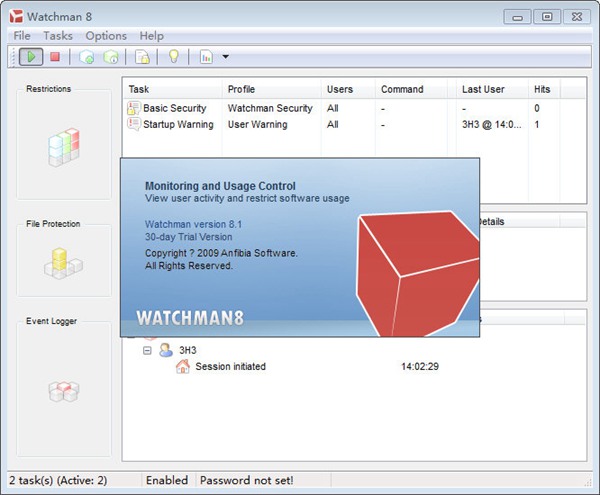This screenshot has width=600, height=495.
Task: Click the chart report toolbar icon
Action: click(x=206, y=57)
